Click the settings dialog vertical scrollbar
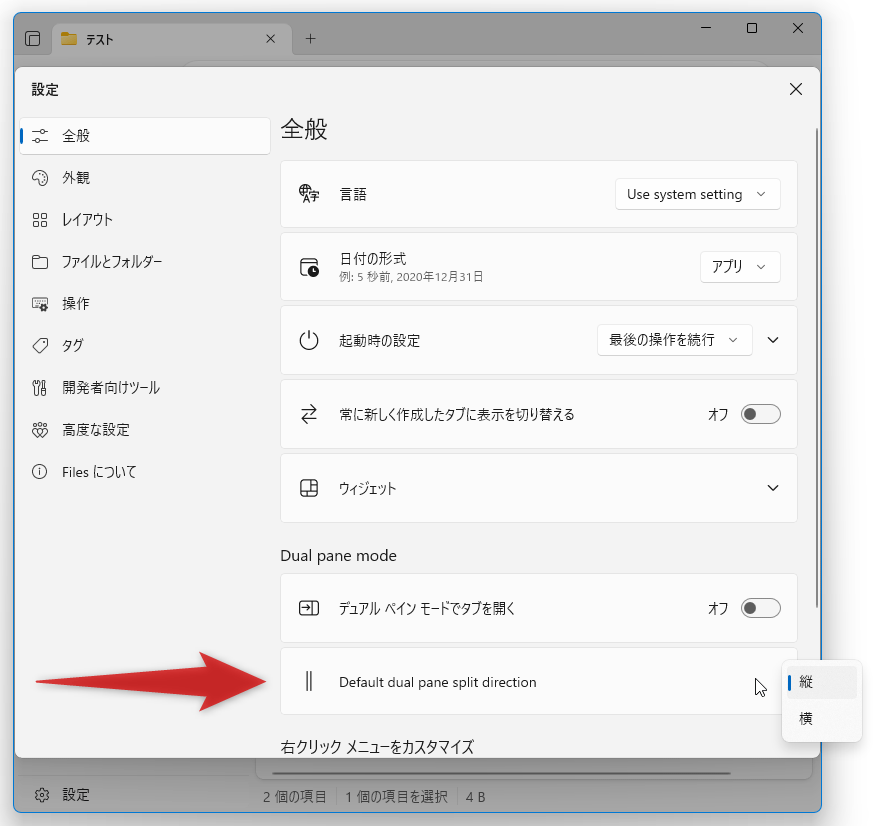The height and width of the screenshot is (826, 874). 816,368
